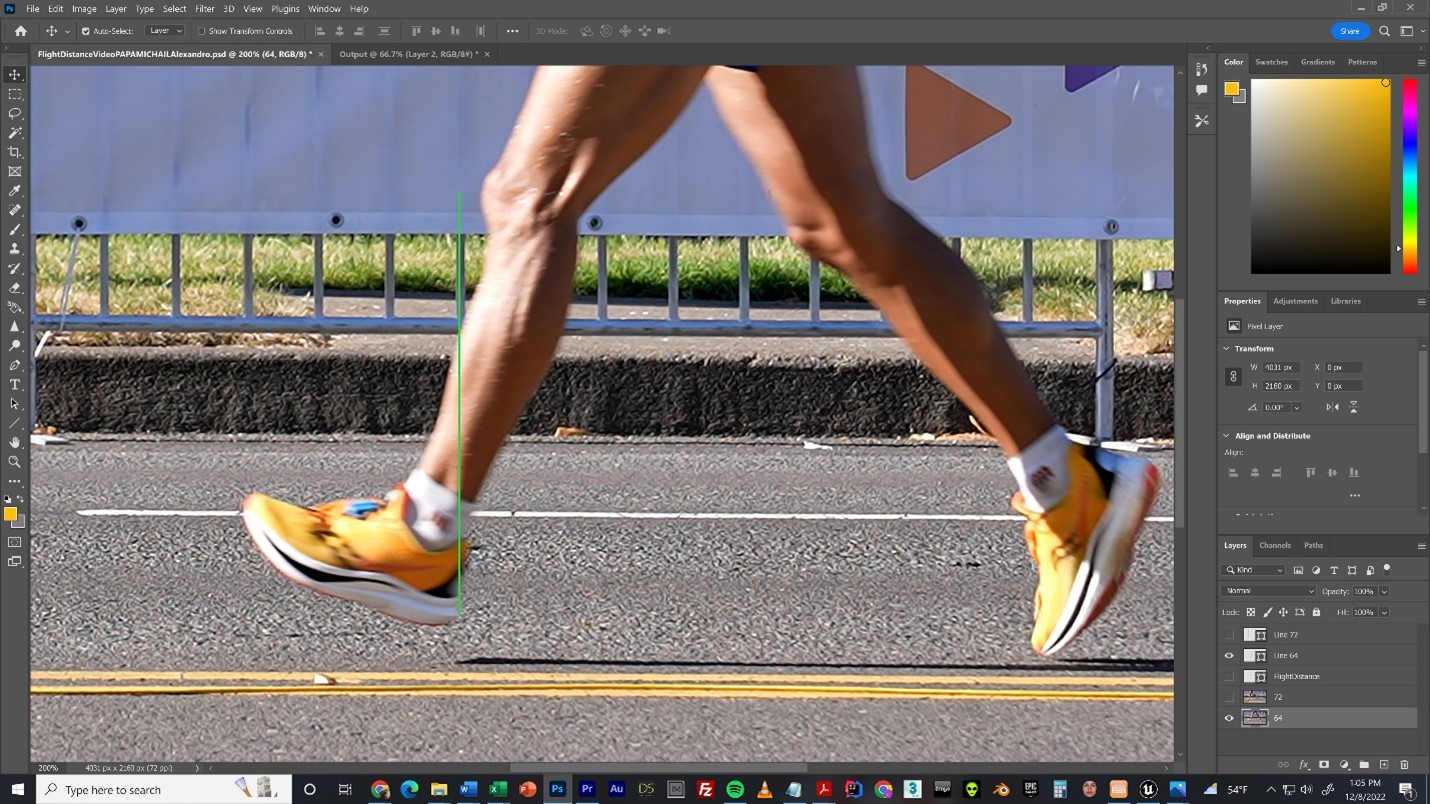
Task: Open the Normal blend mode dropdown
Action: (1269, 591)
